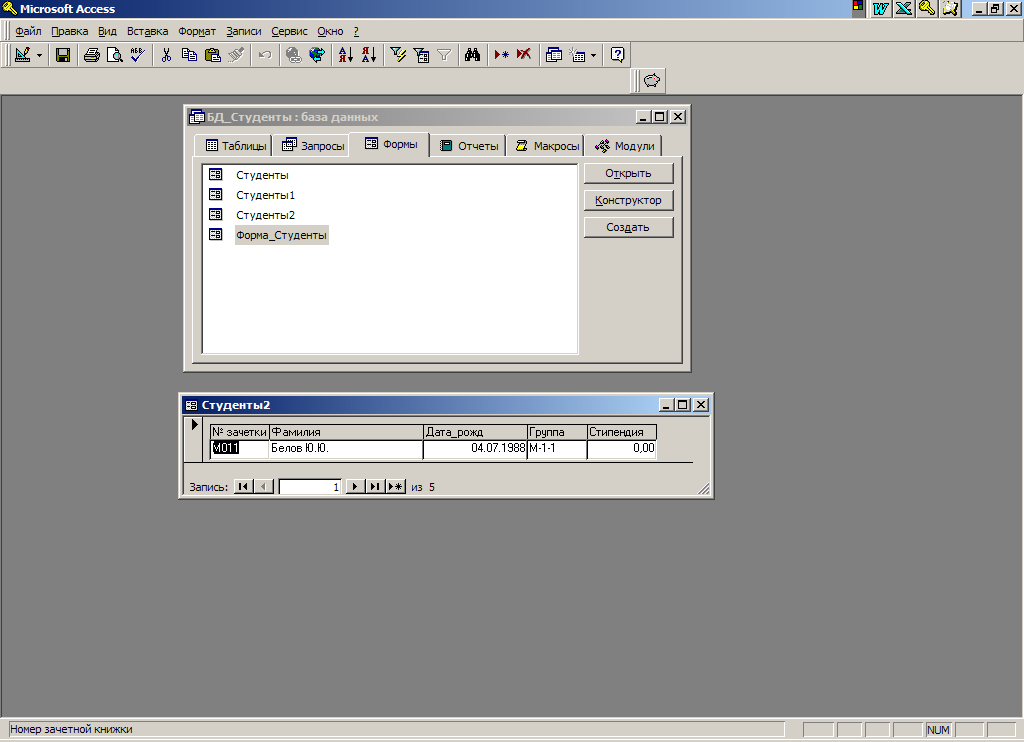Switch to the Отчеты tab
This screenshot has width=1024, height=742.
[468, 146]
